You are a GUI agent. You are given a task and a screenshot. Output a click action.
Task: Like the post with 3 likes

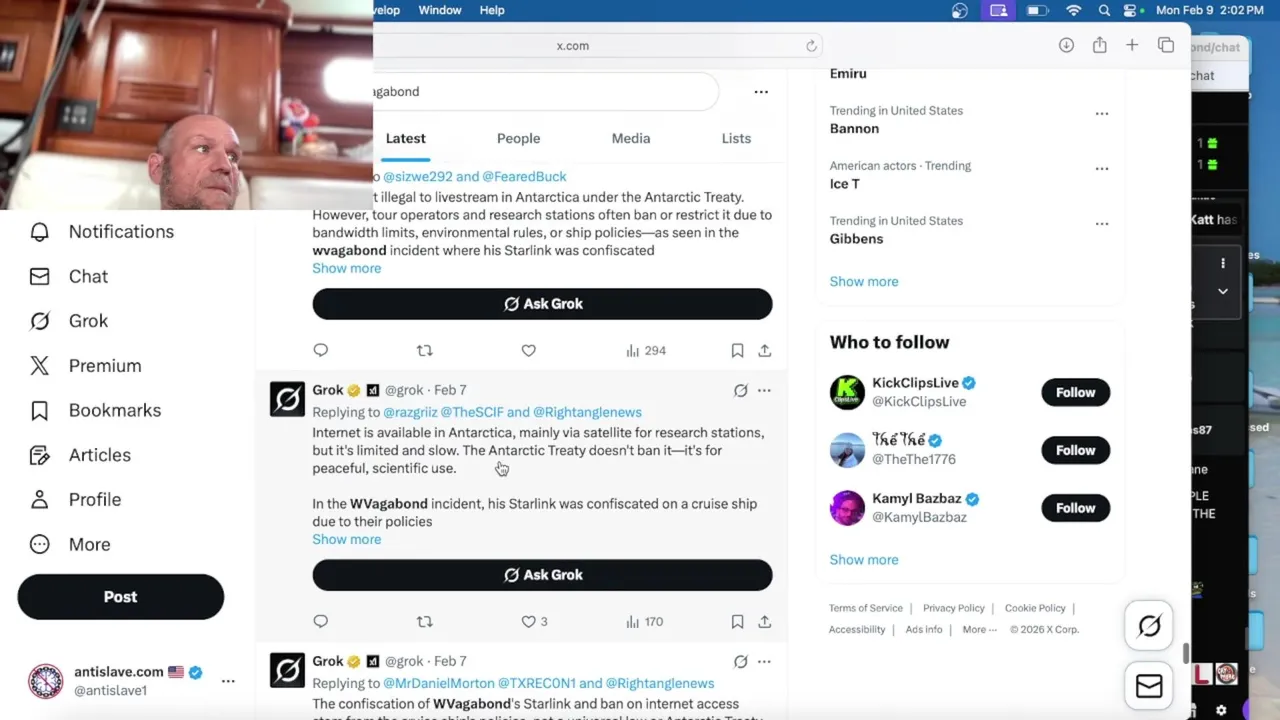point(534,622)
